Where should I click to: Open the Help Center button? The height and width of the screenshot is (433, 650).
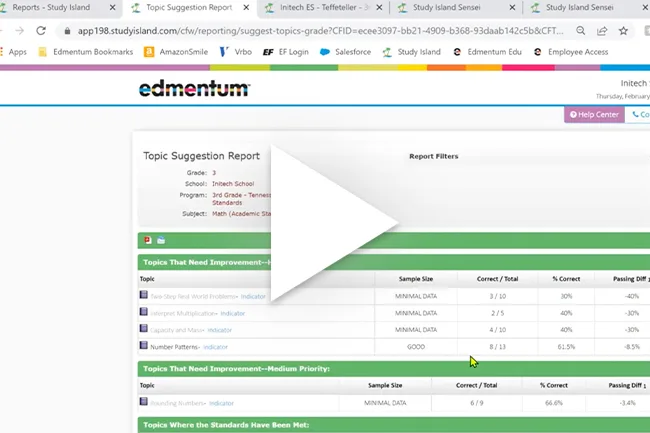click(x=594, y=115)
